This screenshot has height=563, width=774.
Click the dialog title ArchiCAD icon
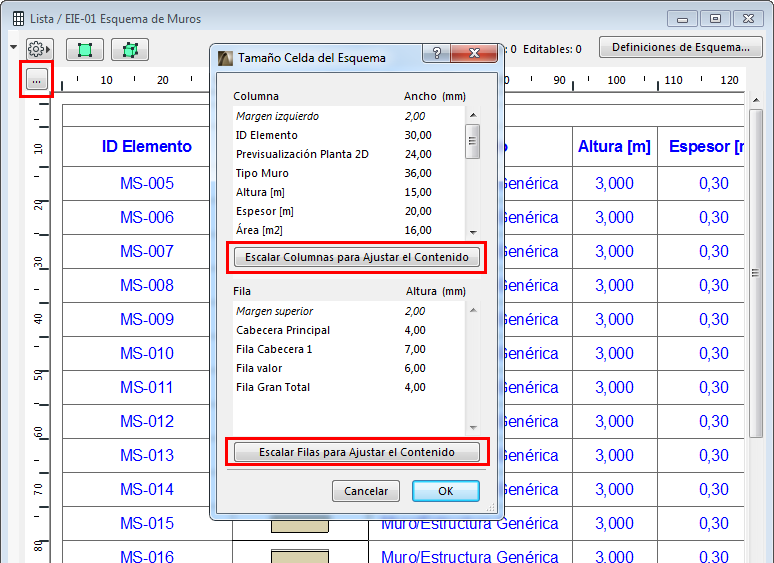point(225,58)
